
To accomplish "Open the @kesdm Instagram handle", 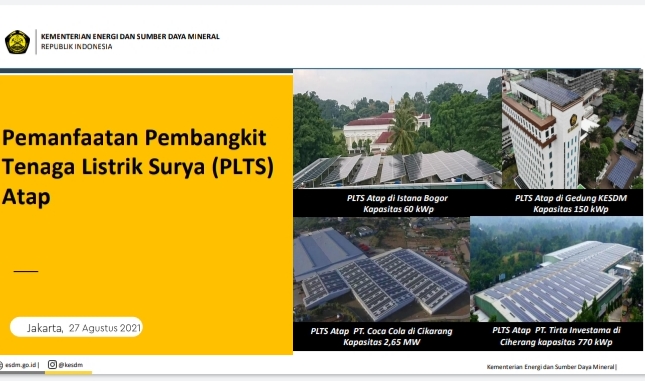I will click(70, 365).
